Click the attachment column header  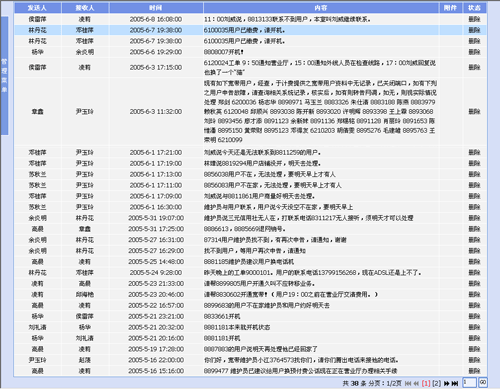[x=451, y=8]
